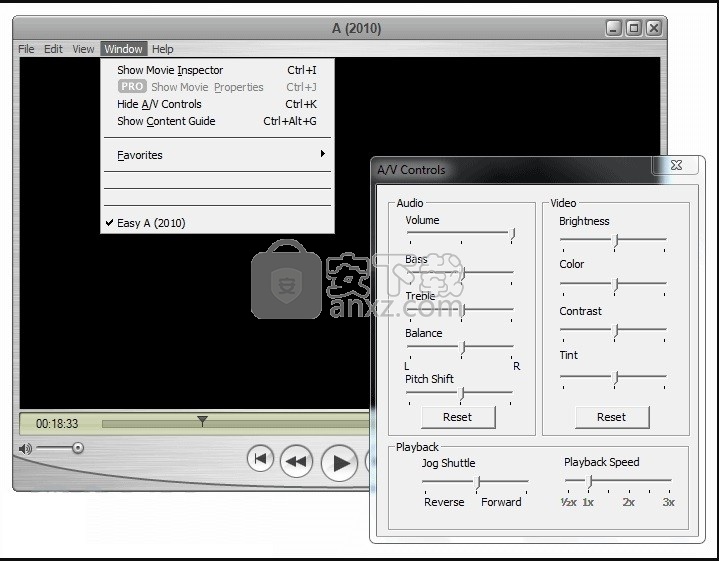Click the A/V Controls panel title
Viewport: 719px width, 561px height.
pyautogui.click(x=411, y=170)
